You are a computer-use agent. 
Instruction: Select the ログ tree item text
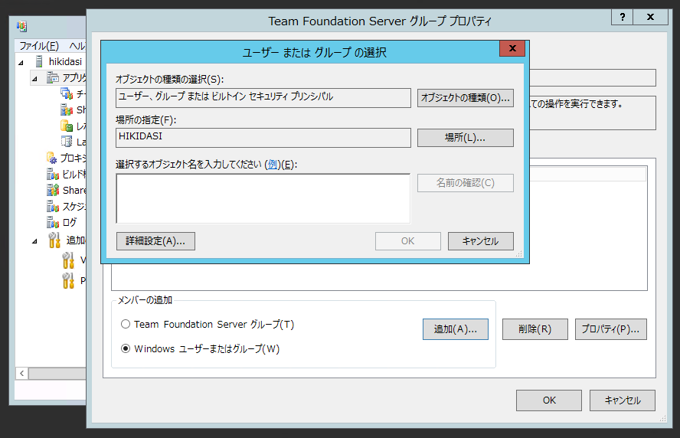(x=69, y=222)
